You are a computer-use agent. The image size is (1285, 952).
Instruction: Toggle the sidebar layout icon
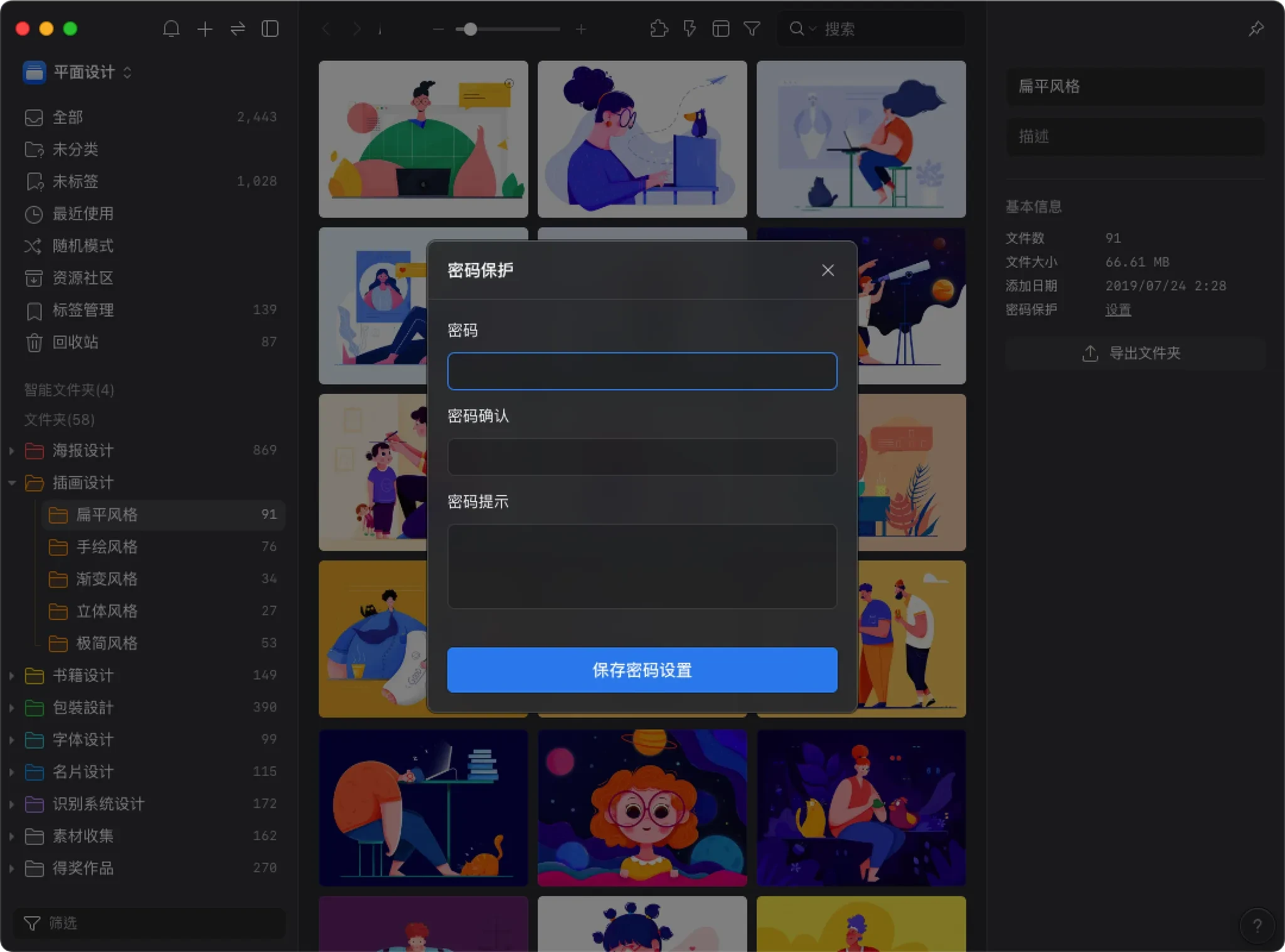pyautogui.click(x=270, y=29)
